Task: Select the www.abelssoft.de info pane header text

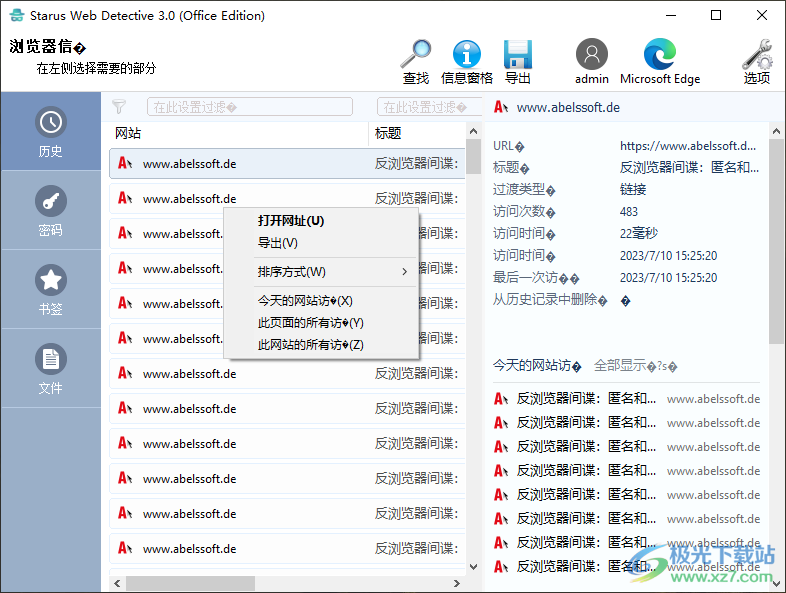Action: (x=568, y=107)
